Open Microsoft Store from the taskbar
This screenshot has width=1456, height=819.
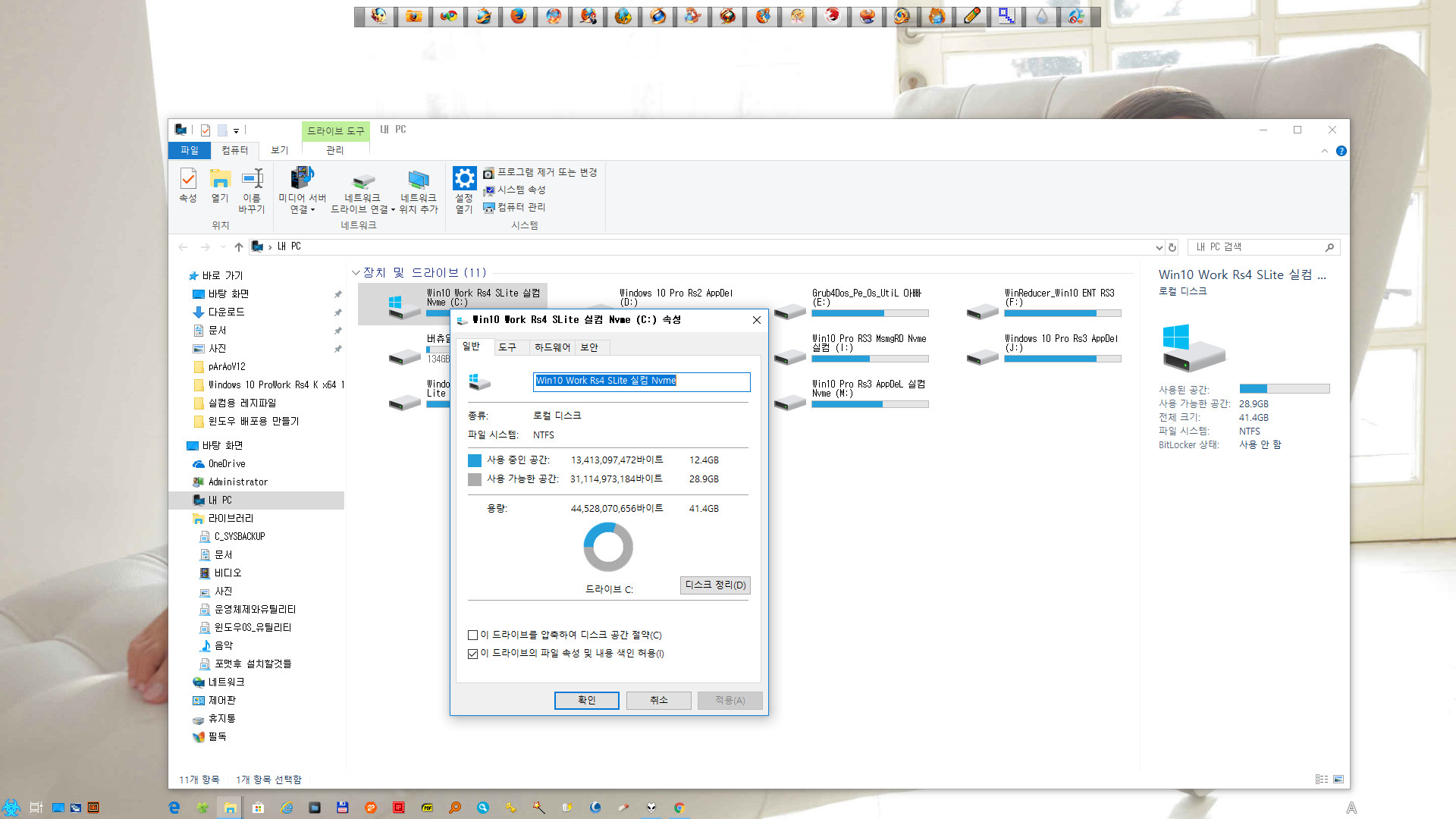click(258, 808)
